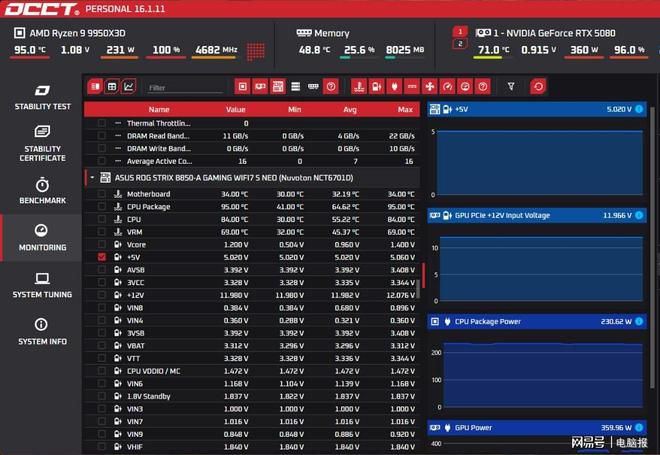Toggle the memory module source filter
The width and height of the screenshot is (660, 455).
tap(313, 87)
